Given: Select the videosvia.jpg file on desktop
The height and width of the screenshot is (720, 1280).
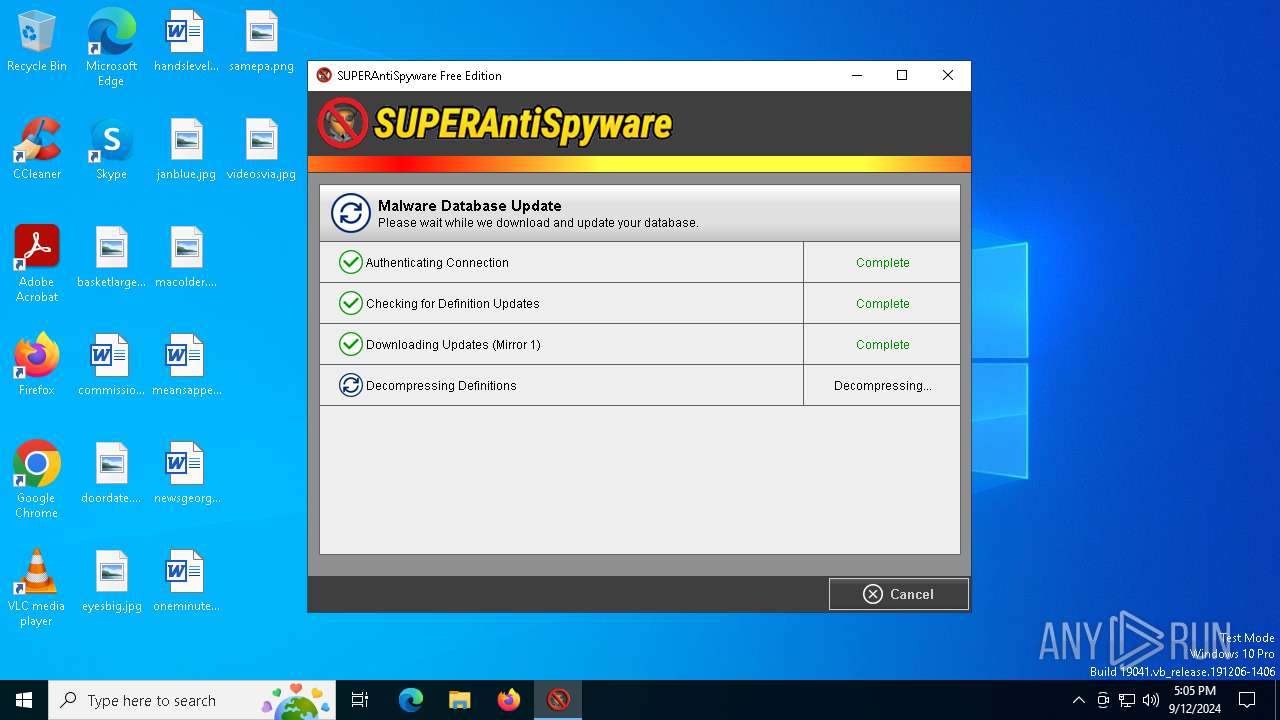Looking at the screenshot, I should pyautogui.click(x=261, y=149).
